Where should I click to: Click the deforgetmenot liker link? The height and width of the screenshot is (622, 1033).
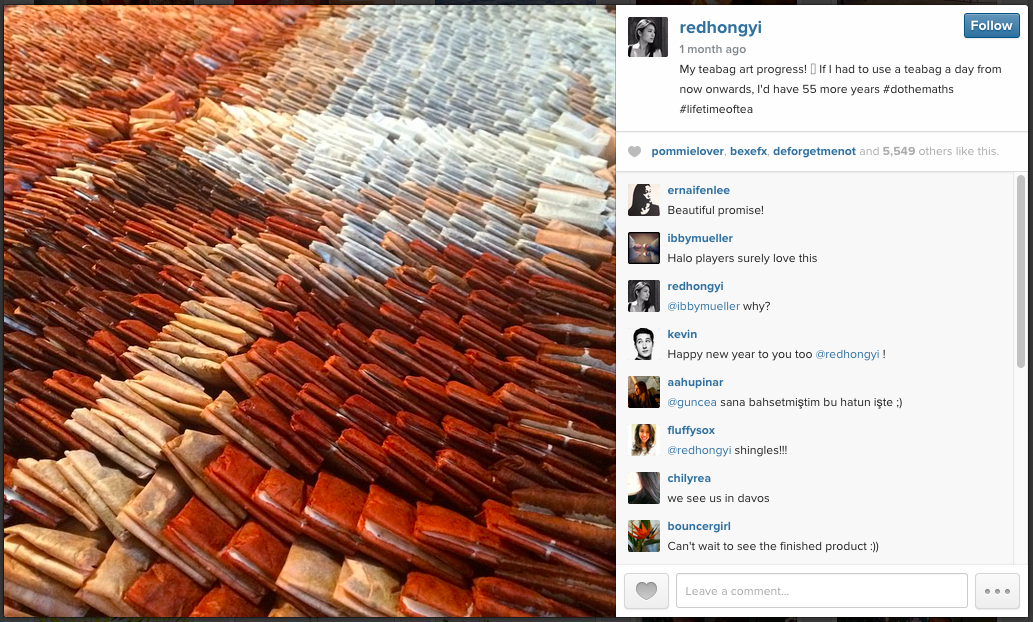[x=814, y=151]
